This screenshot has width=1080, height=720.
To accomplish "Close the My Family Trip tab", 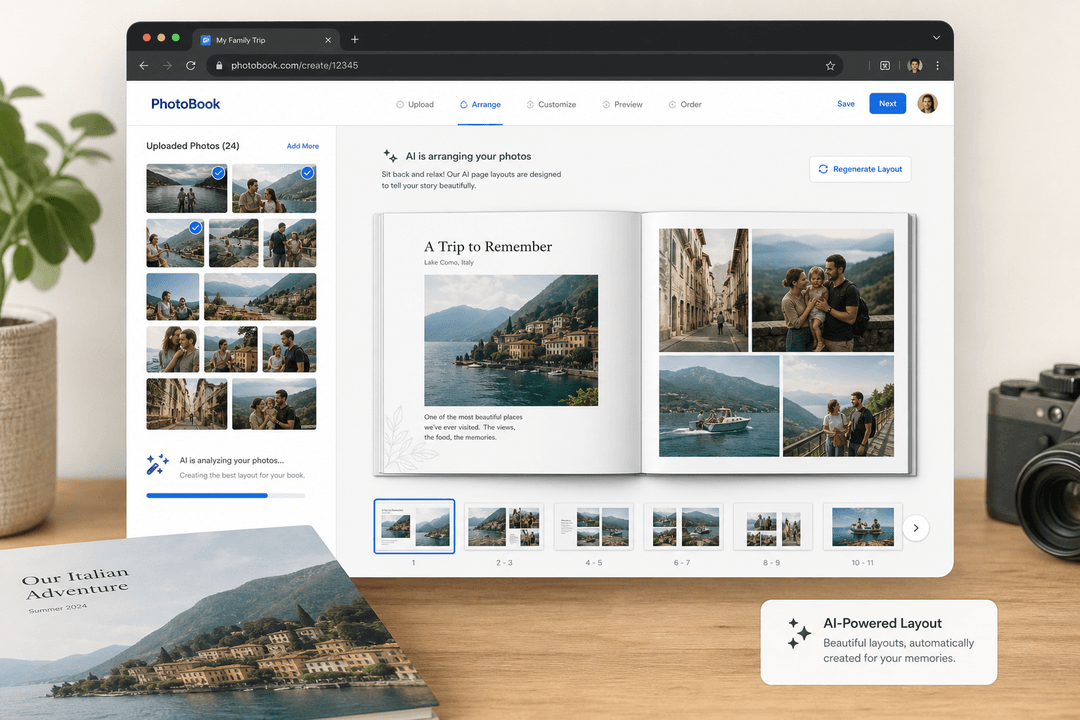I will point(328,40).
